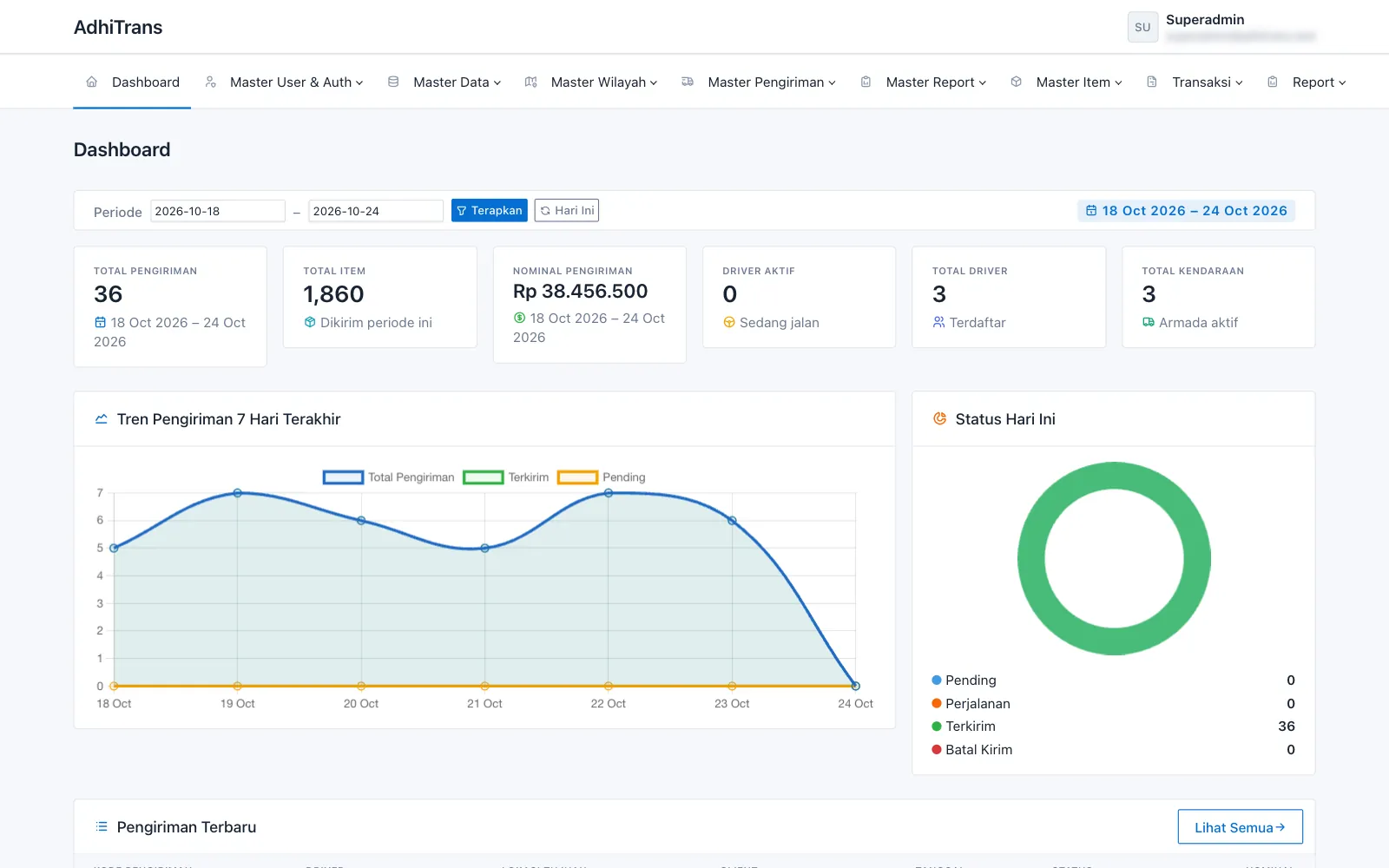Toggle Terkirim legend series in chart
This screenshot has height=868, width=1389.
(x=506, y=477)
